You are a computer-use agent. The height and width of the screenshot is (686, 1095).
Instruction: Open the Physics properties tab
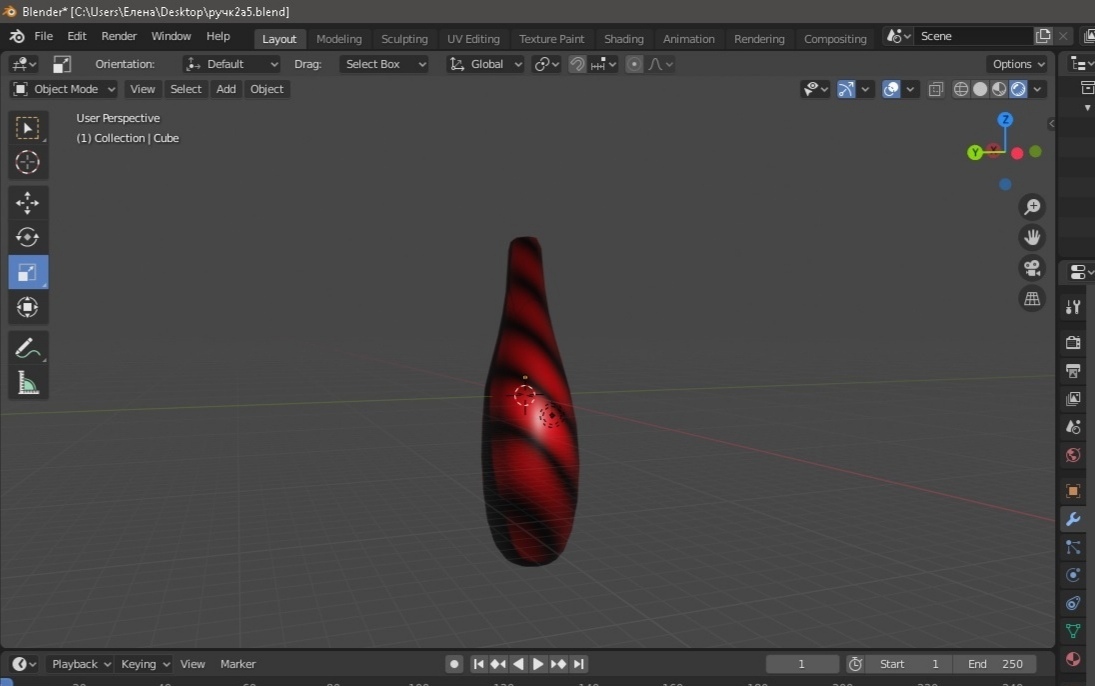tap(1073, 575)
